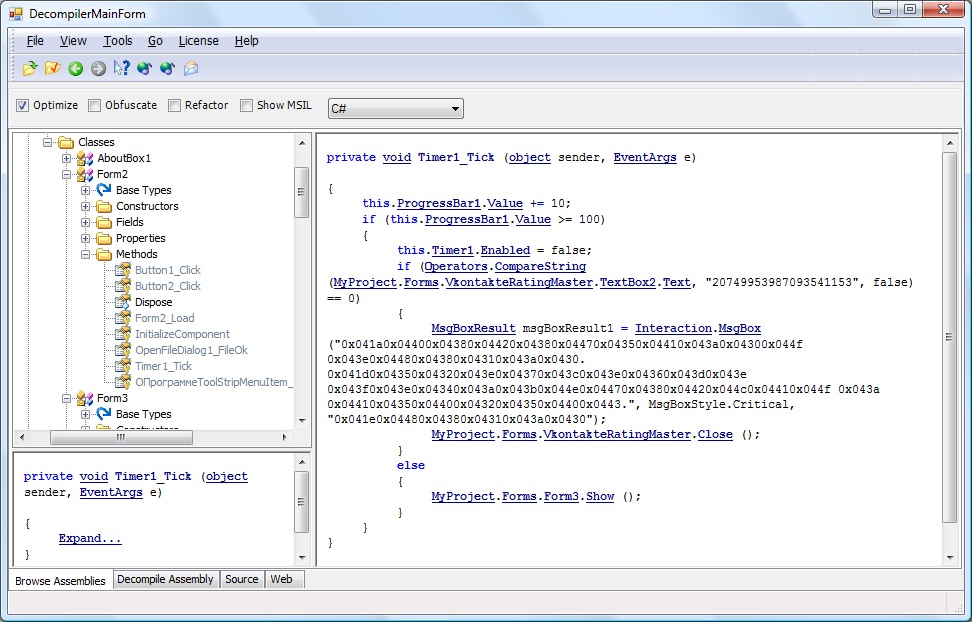Open the View menu

pos(73,41)
